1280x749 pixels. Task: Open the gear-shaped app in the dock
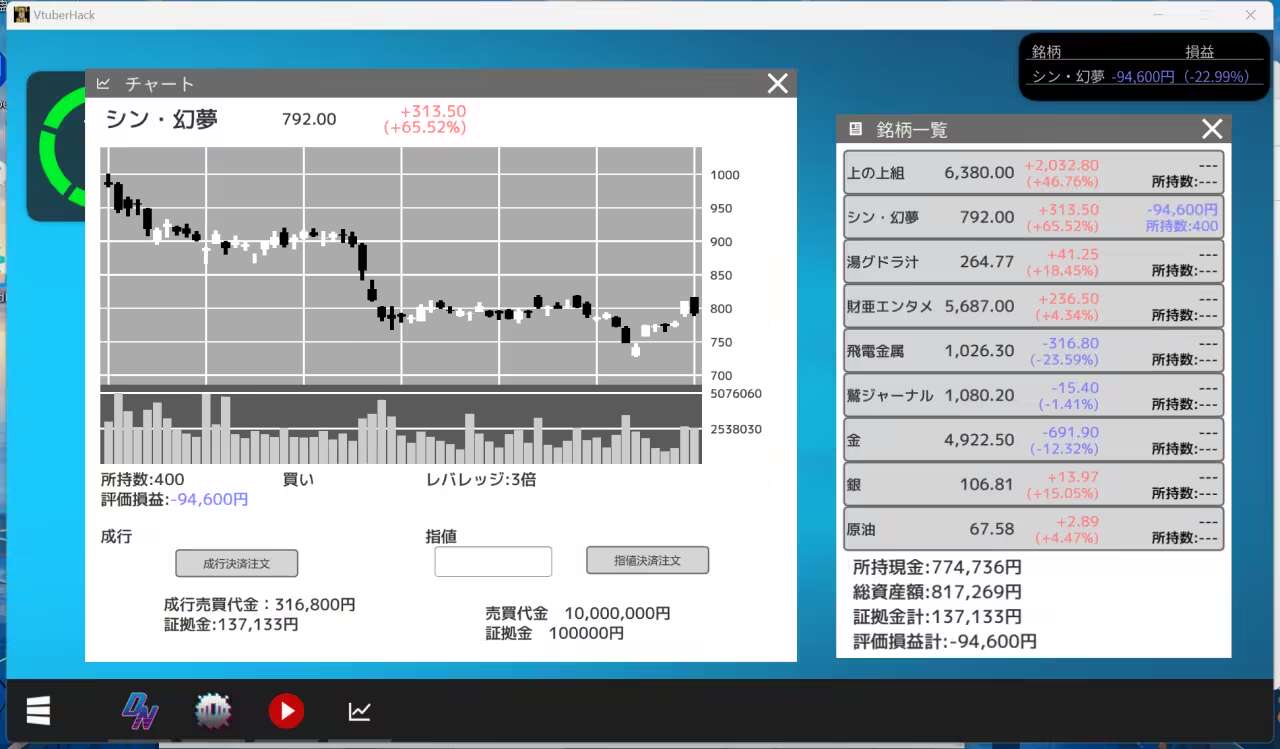tap(212, 710)
